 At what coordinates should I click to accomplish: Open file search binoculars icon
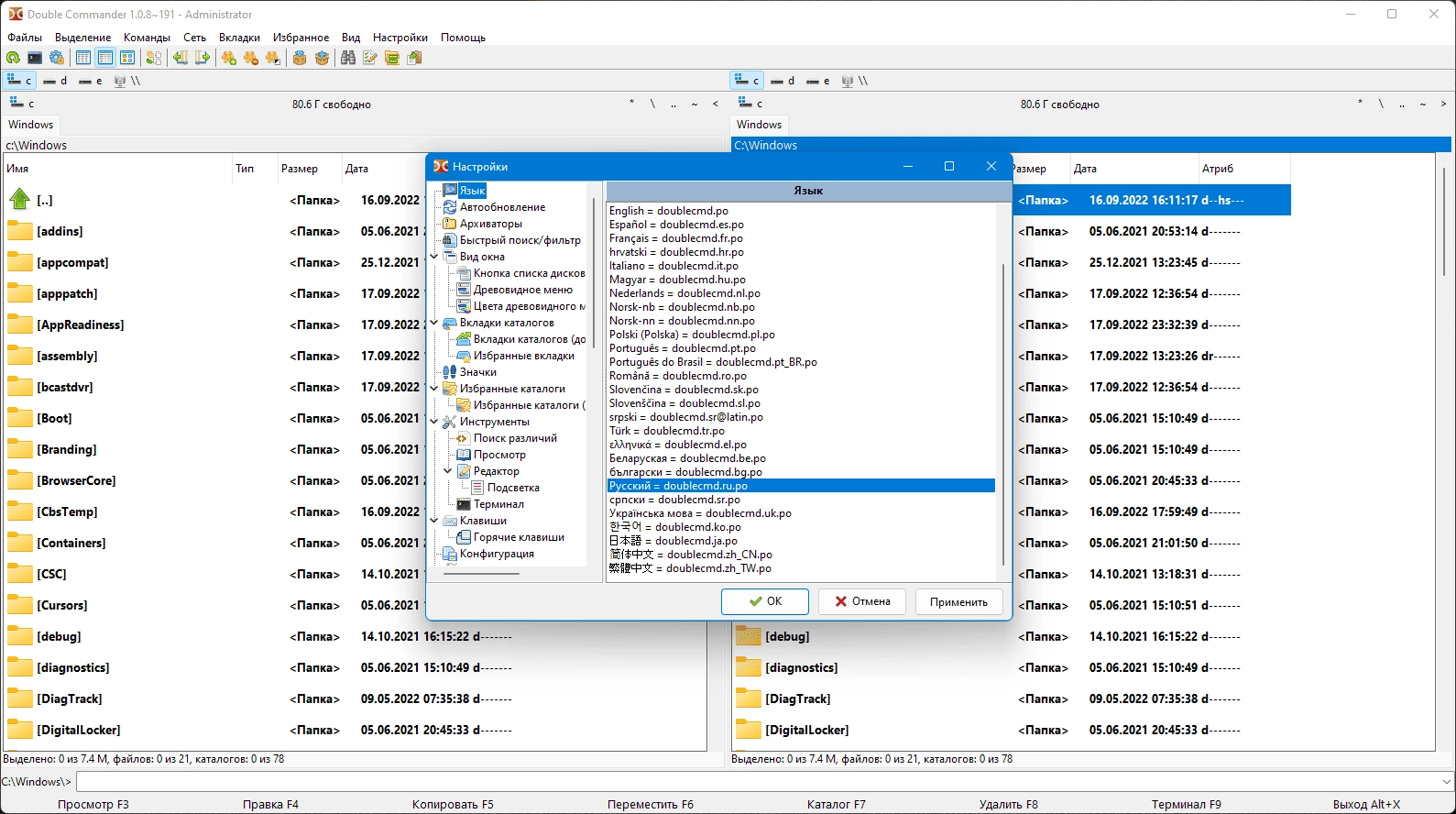(348, 58)
